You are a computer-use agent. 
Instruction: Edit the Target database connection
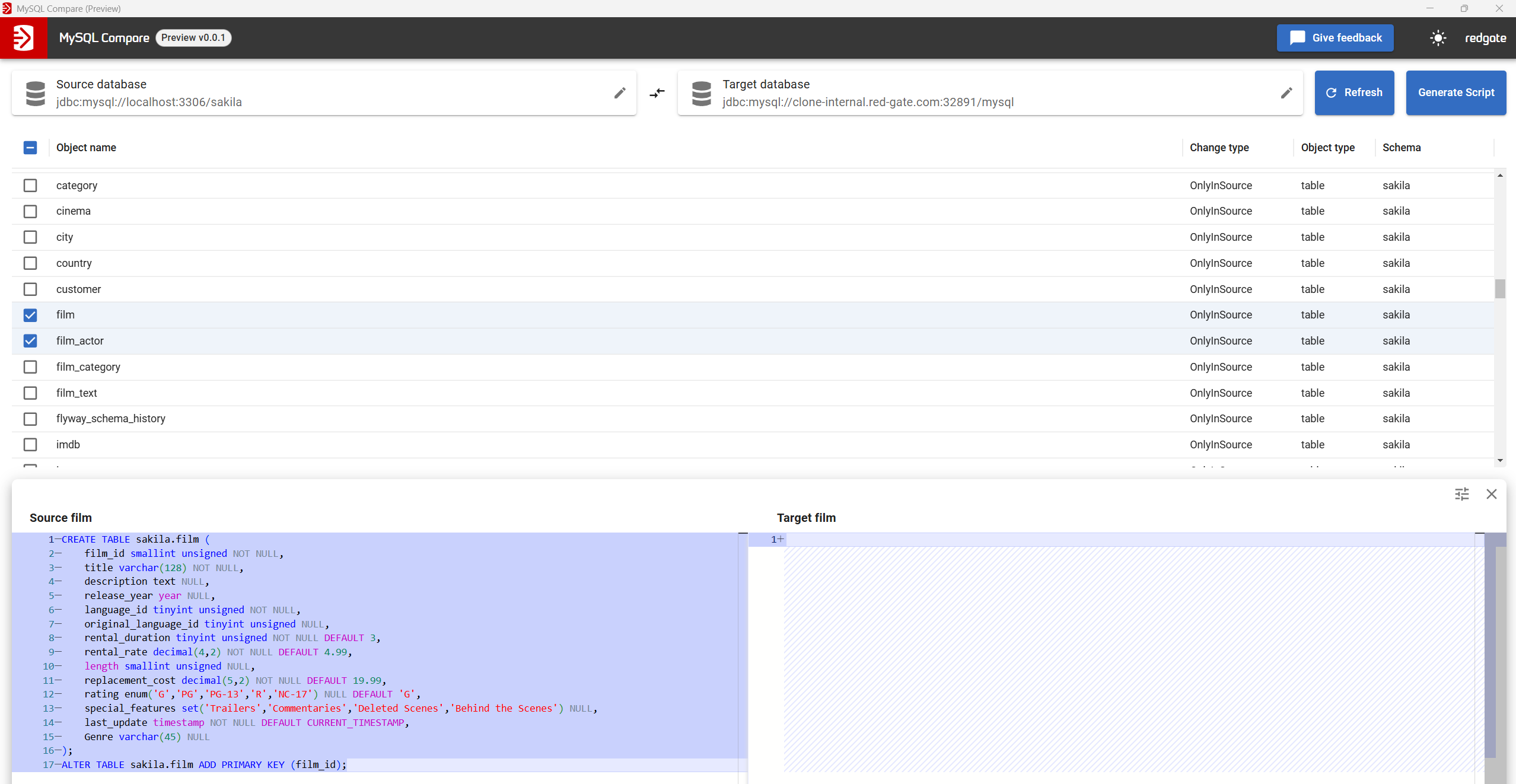(1286, 93)
